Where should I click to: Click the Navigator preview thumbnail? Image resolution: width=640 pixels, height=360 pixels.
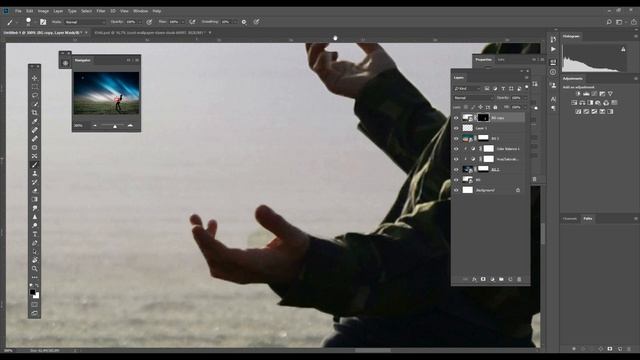click(x=106, y=93)
